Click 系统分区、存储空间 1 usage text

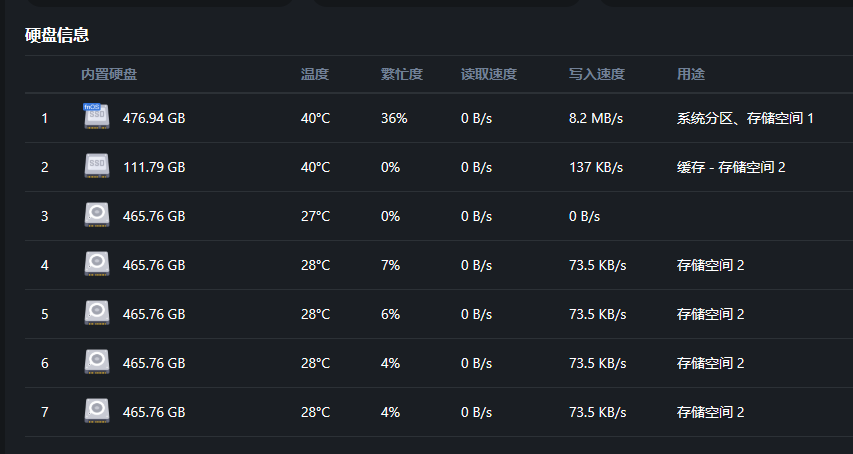point(745,118)
